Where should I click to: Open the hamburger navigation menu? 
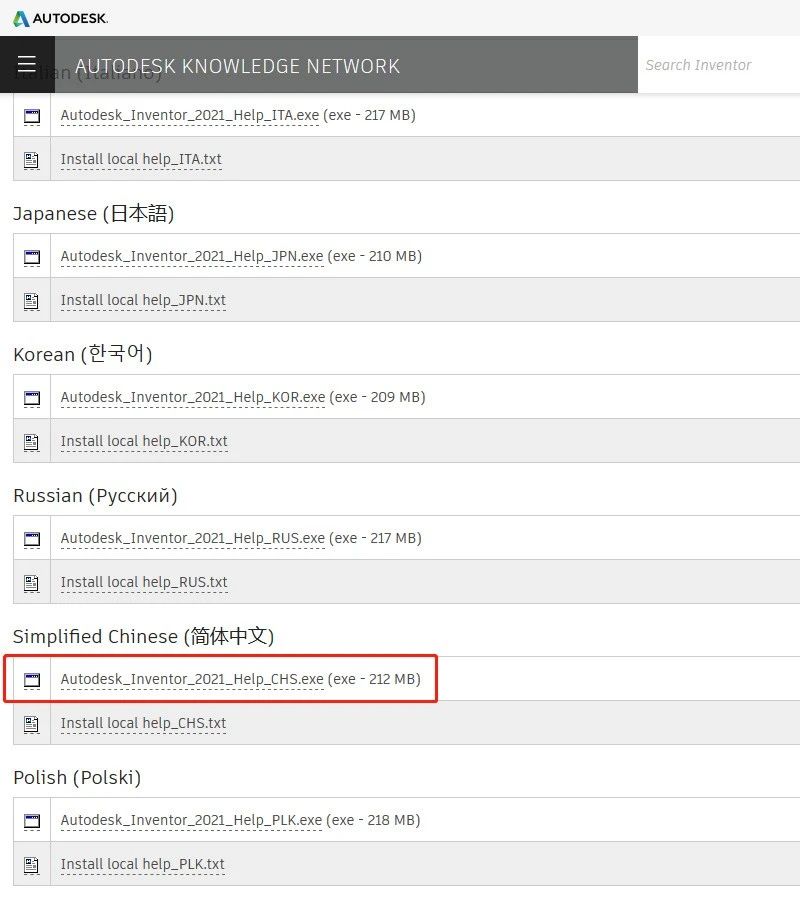26,64
